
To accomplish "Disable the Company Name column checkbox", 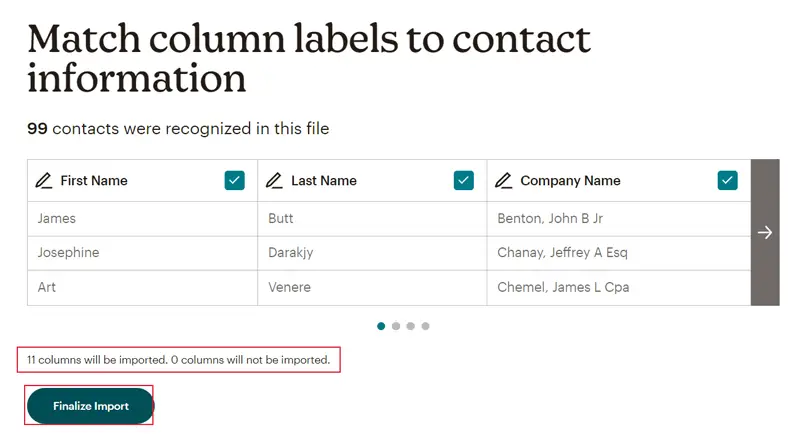I will pyautogui.click(x=728, y=180).
